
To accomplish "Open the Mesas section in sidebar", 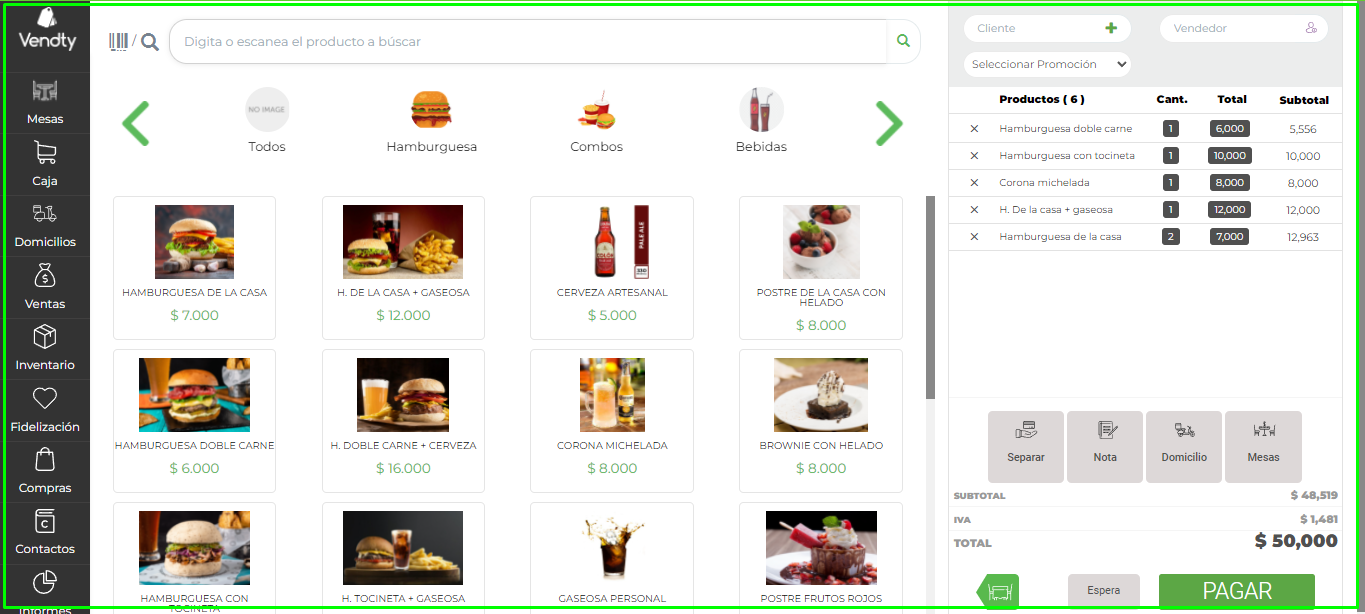I will click(45, 103).
